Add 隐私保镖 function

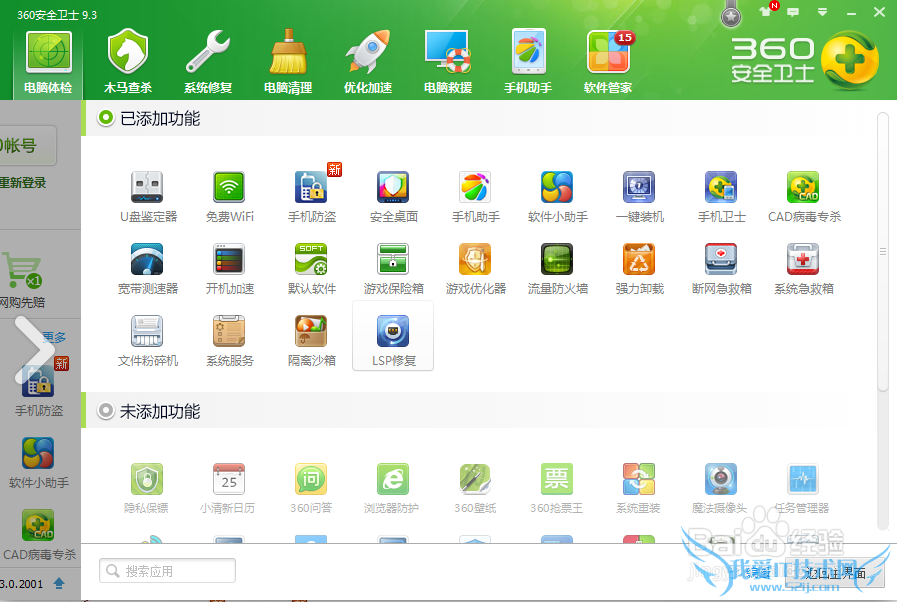tap(146, 489)
